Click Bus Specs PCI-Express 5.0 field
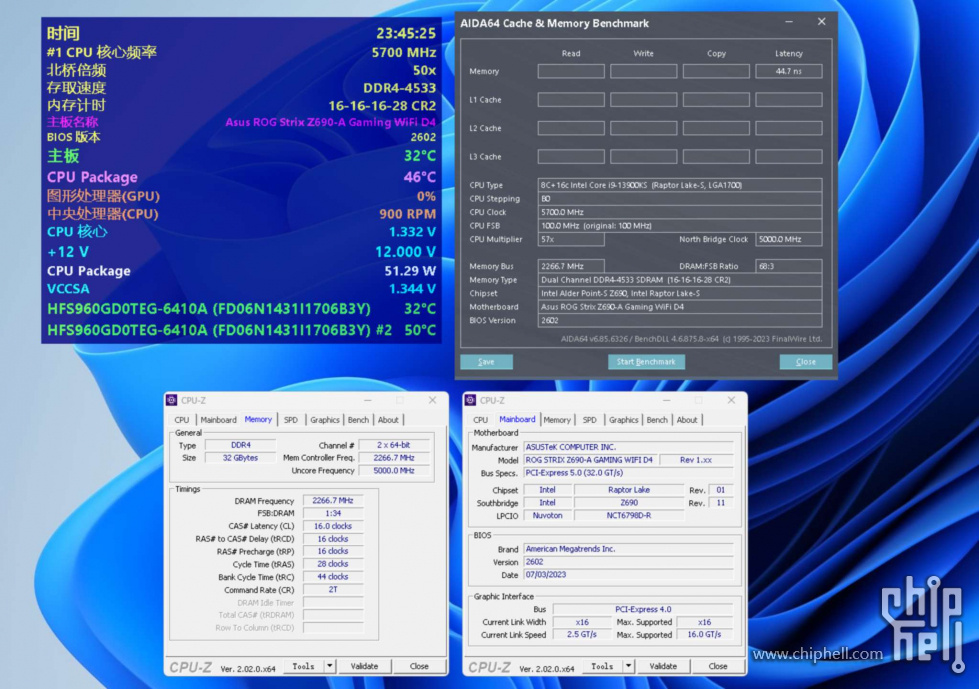Image resolution: width=979 pixels, height=689 pixels. [628, 472]
